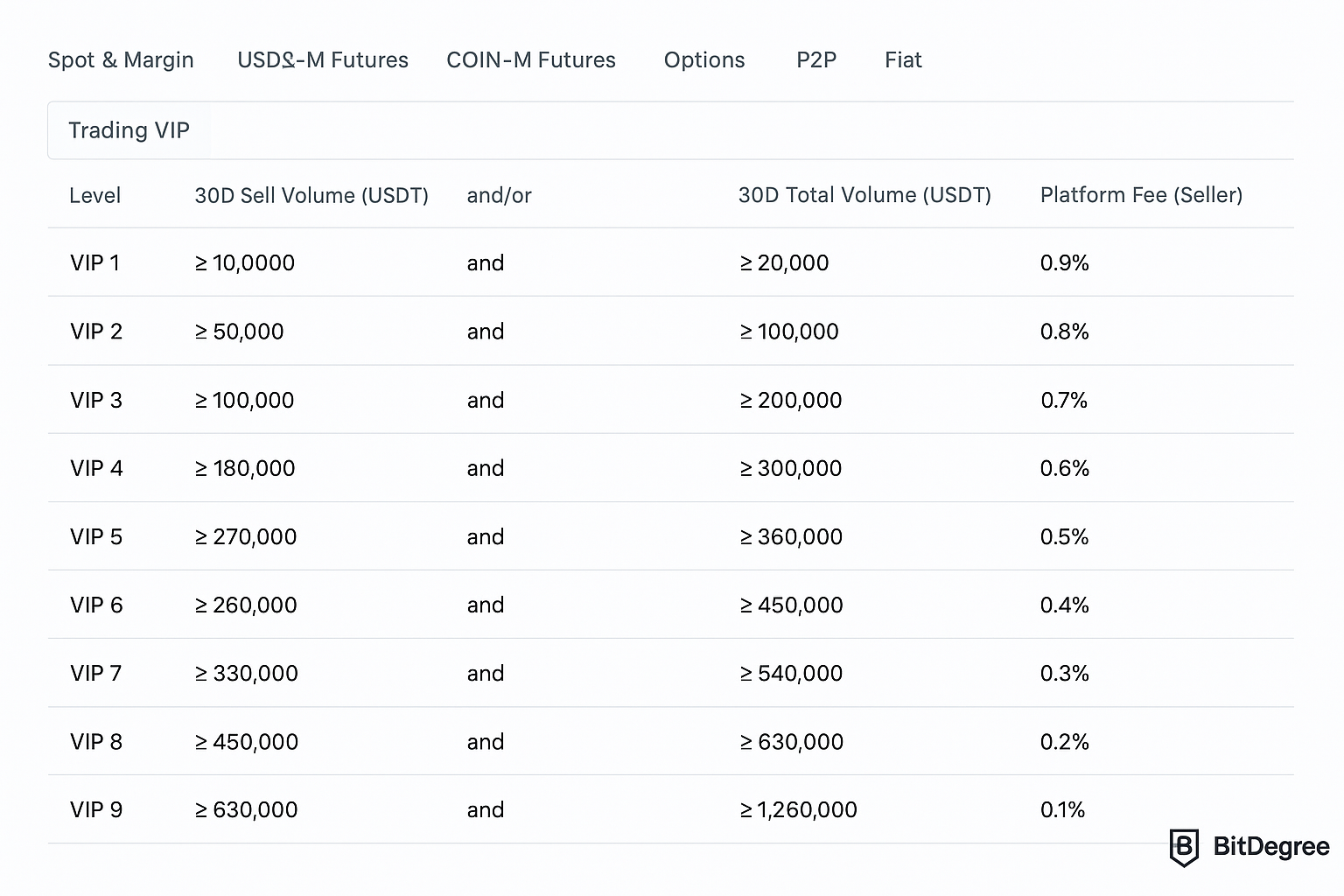This screenshot has height=896, width=1344.
Task: Click the 0.9% platform fee value
Action: (1064, 262)
